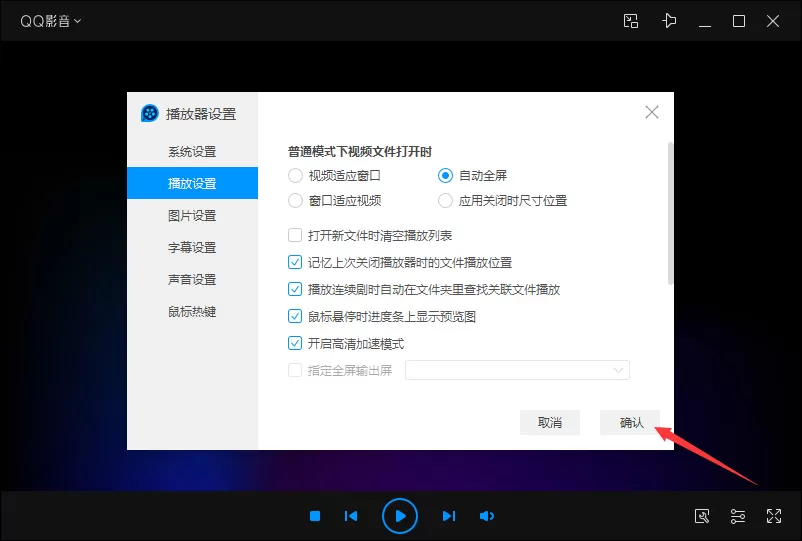
Task: Switch to mini mode icon
Action: (631, 21)
